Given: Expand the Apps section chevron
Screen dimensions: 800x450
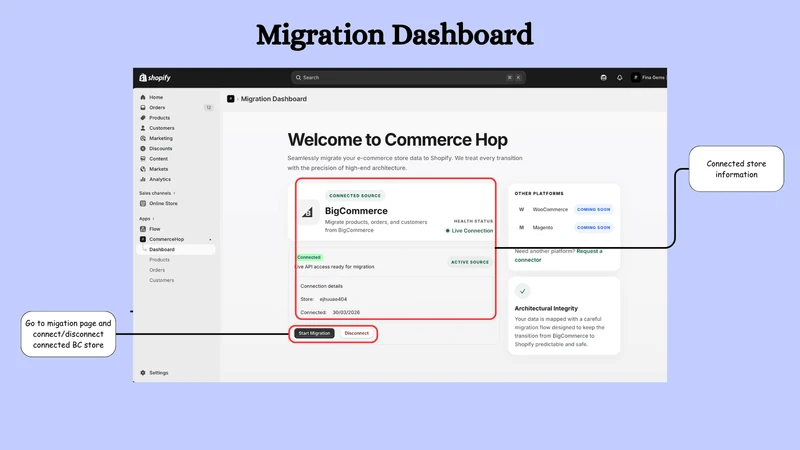Looking at the screenshot, I should coord(154,218).
